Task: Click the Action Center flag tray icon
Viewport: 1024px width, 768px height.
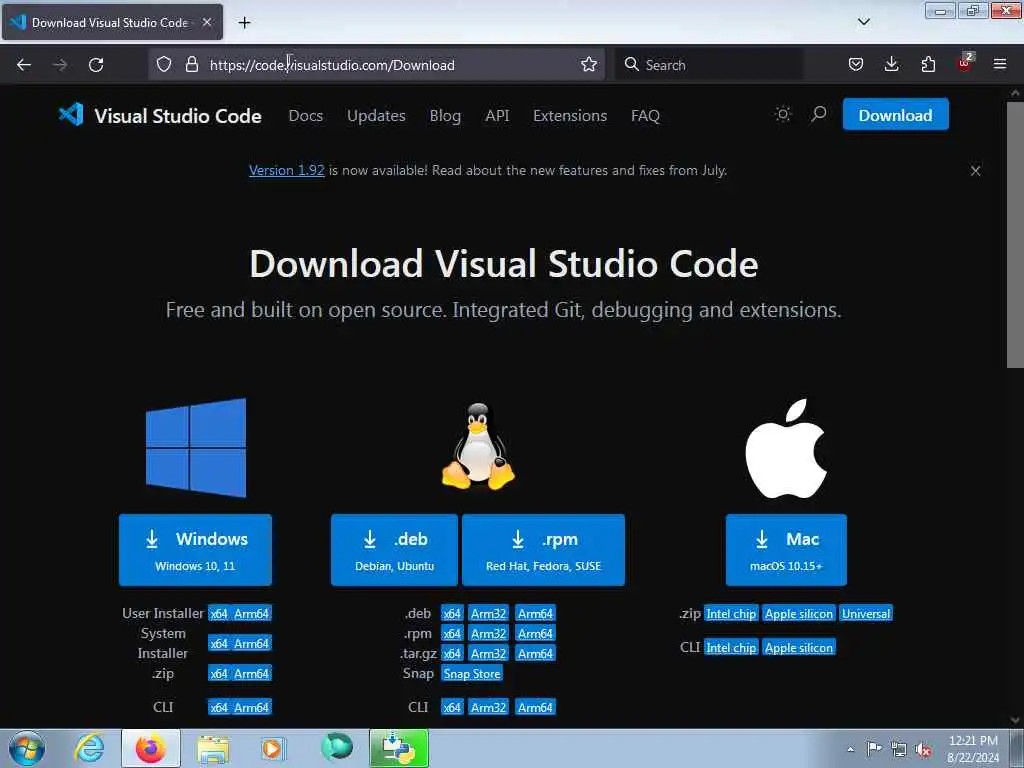Action: (x=873, y=749)
